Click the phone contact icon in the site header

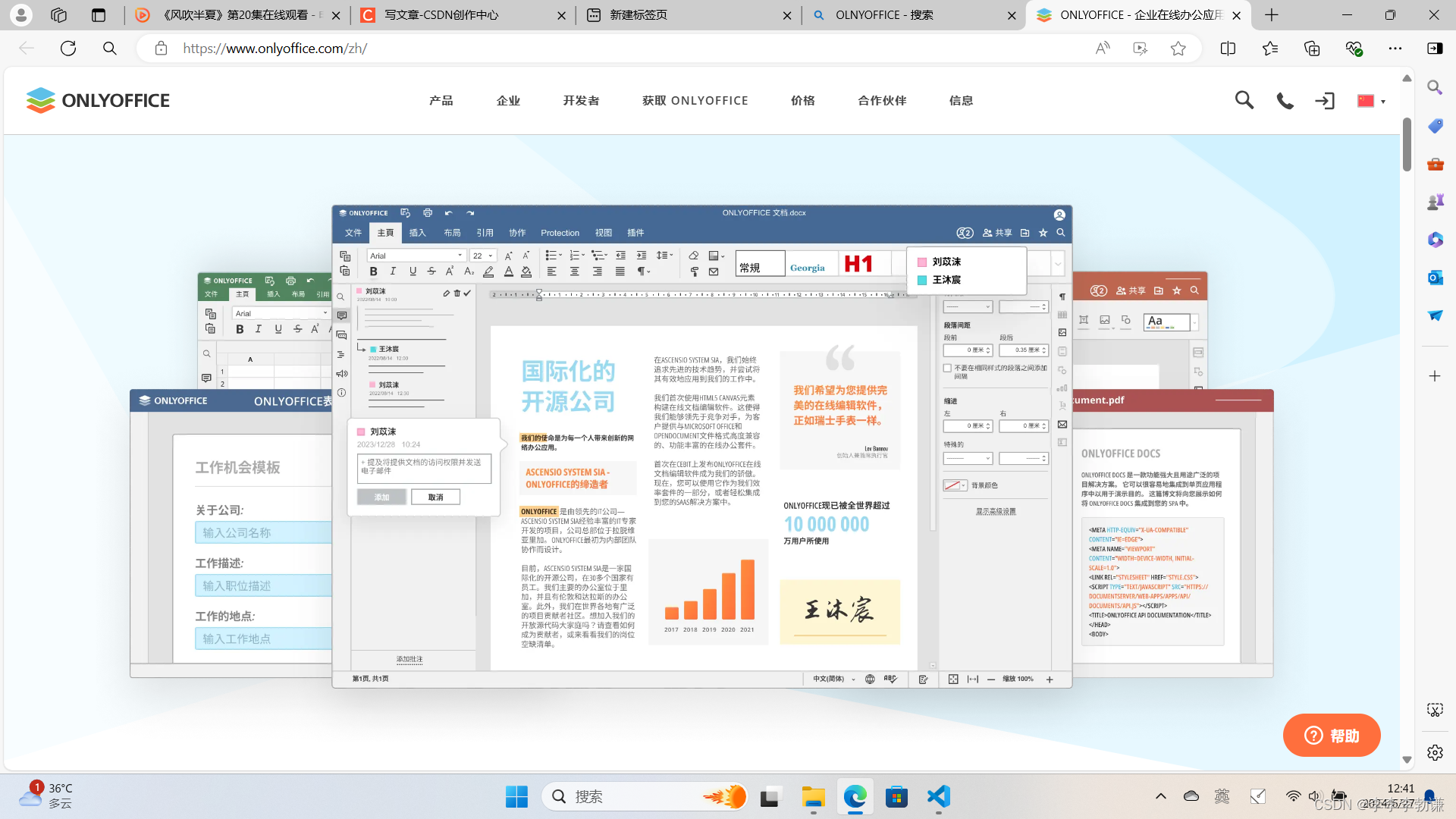[x=1285, y=101]
